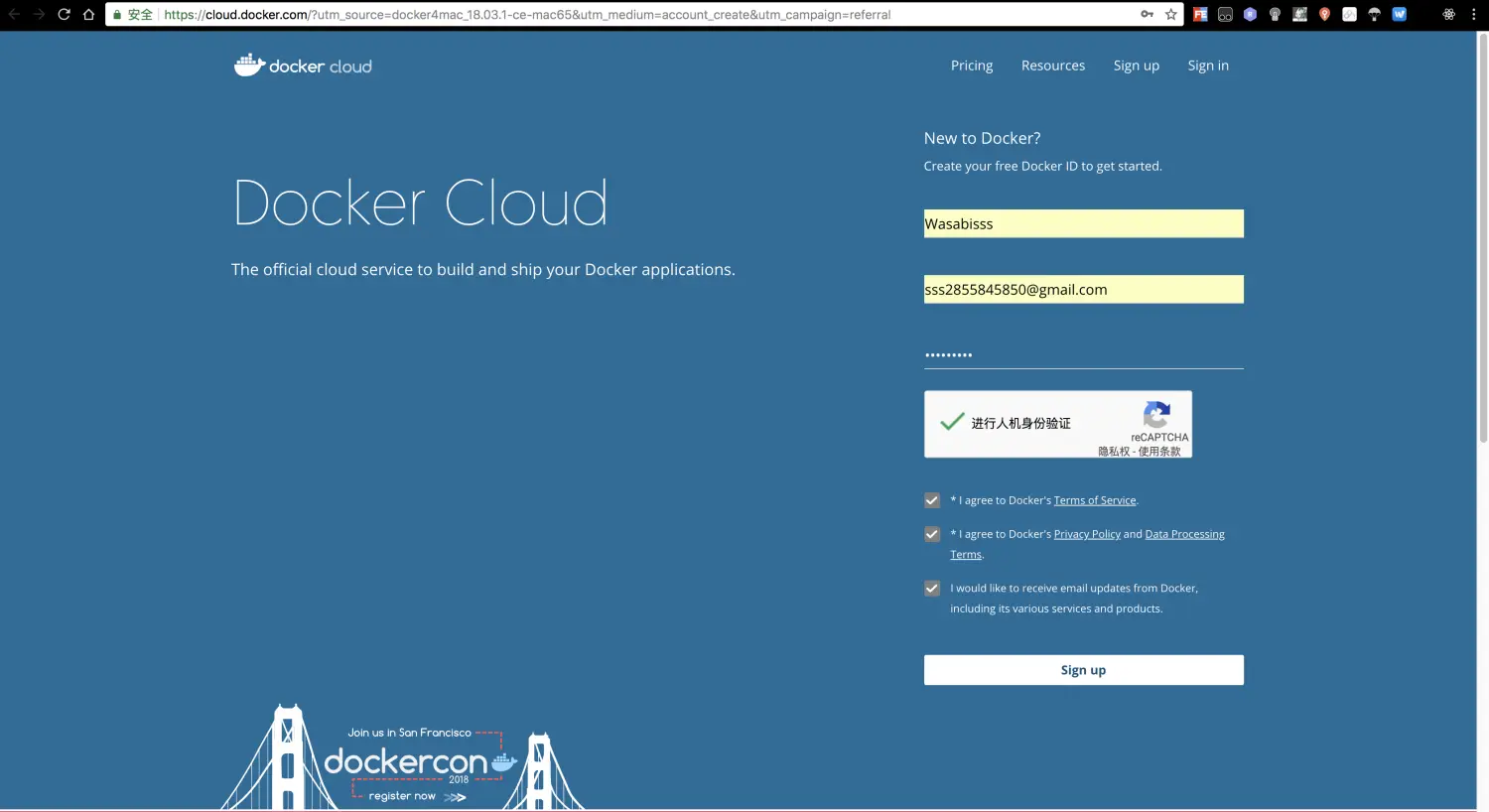Focus the email field with the gmail address
1489x812 pixels.
(x=1083, y=289)
